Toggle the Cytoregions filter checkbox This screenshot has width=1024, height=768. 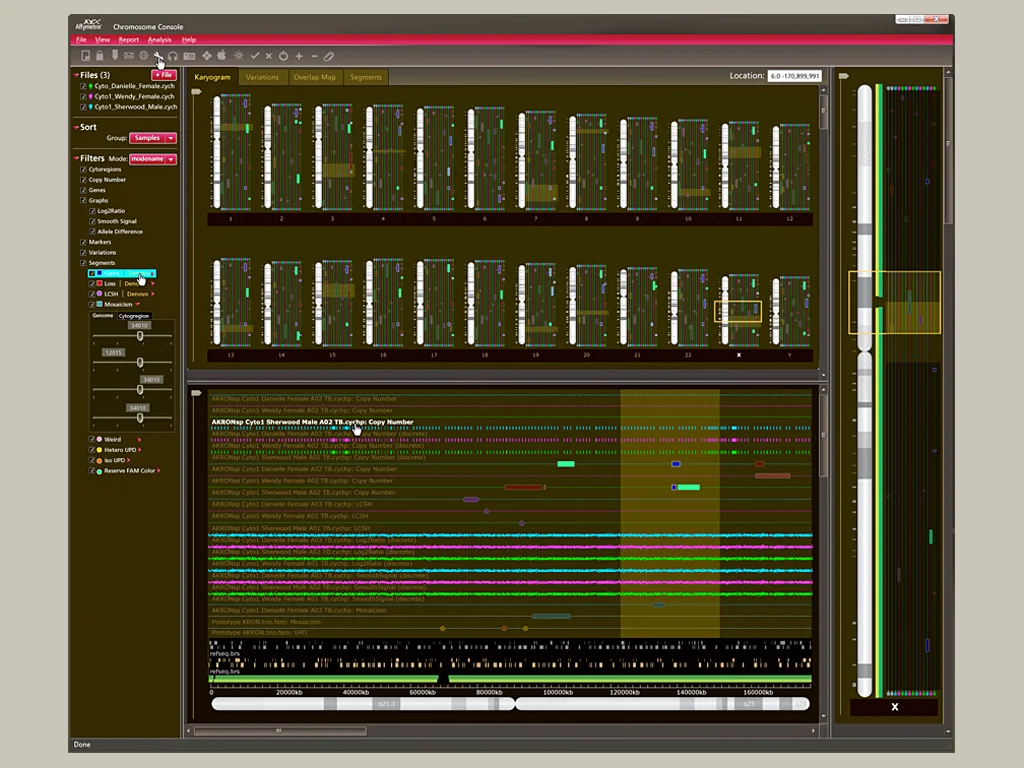[83, 170]
